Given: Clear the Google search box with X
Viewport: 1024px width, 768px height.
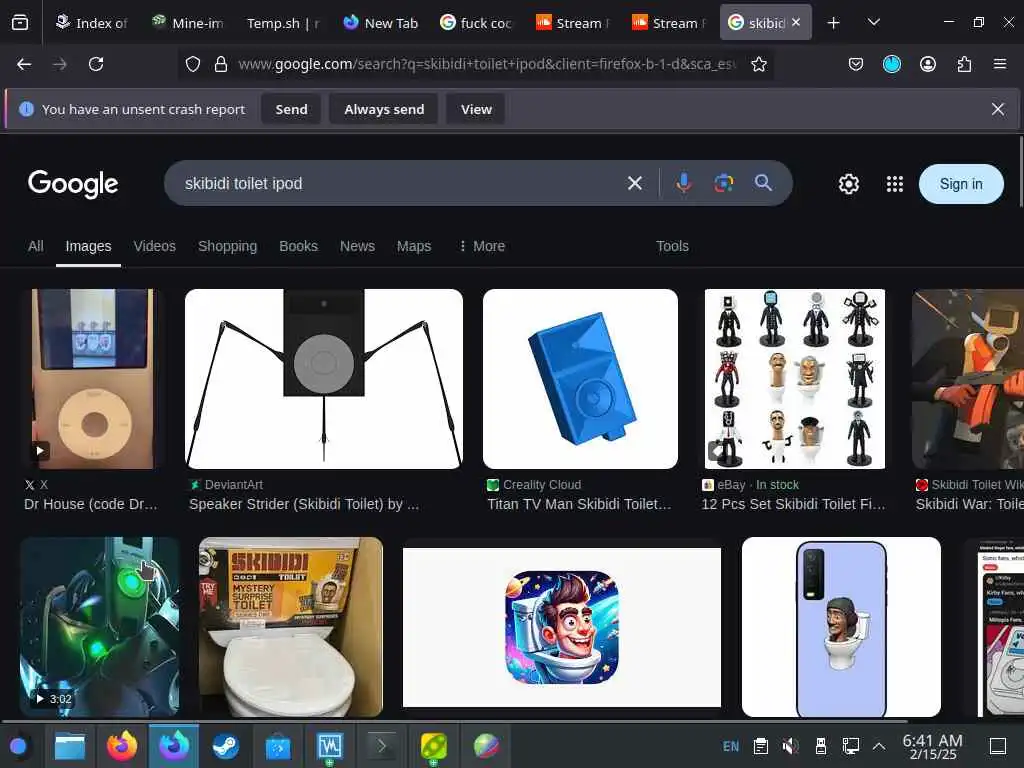Looking at the screenshot, I should tap(634, 184).
